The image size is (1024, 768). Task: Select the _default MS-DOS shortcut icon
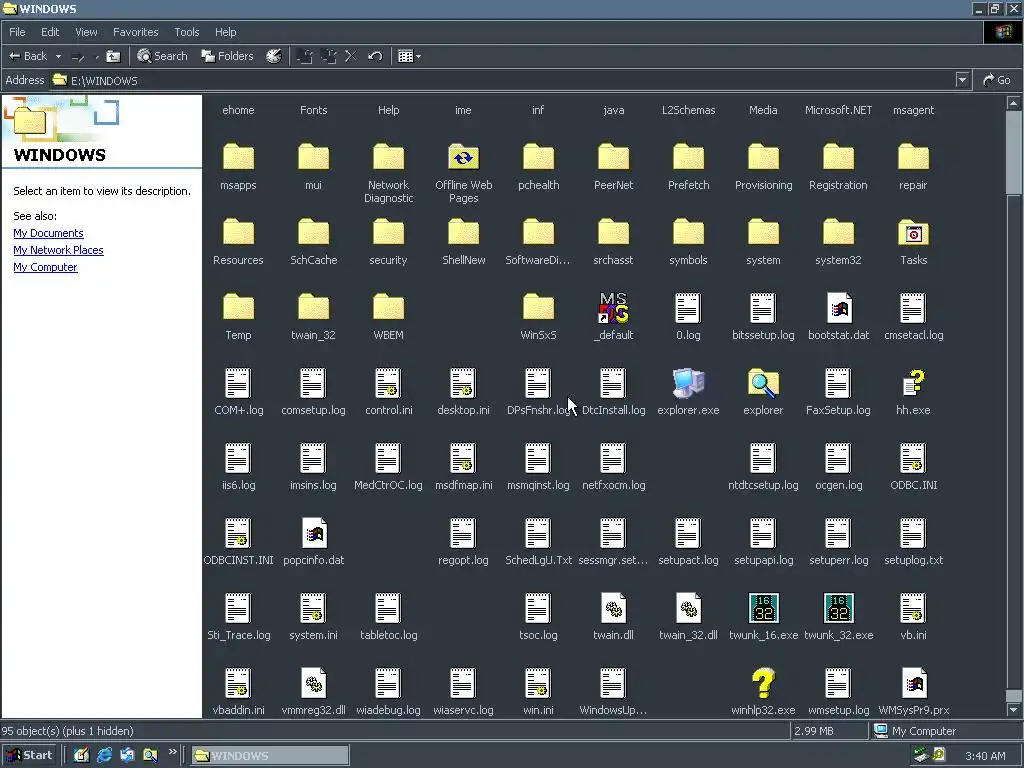(613, 308)
